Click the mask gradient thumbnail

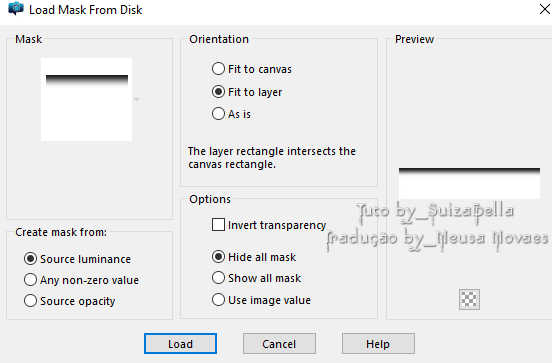[87, 100]
